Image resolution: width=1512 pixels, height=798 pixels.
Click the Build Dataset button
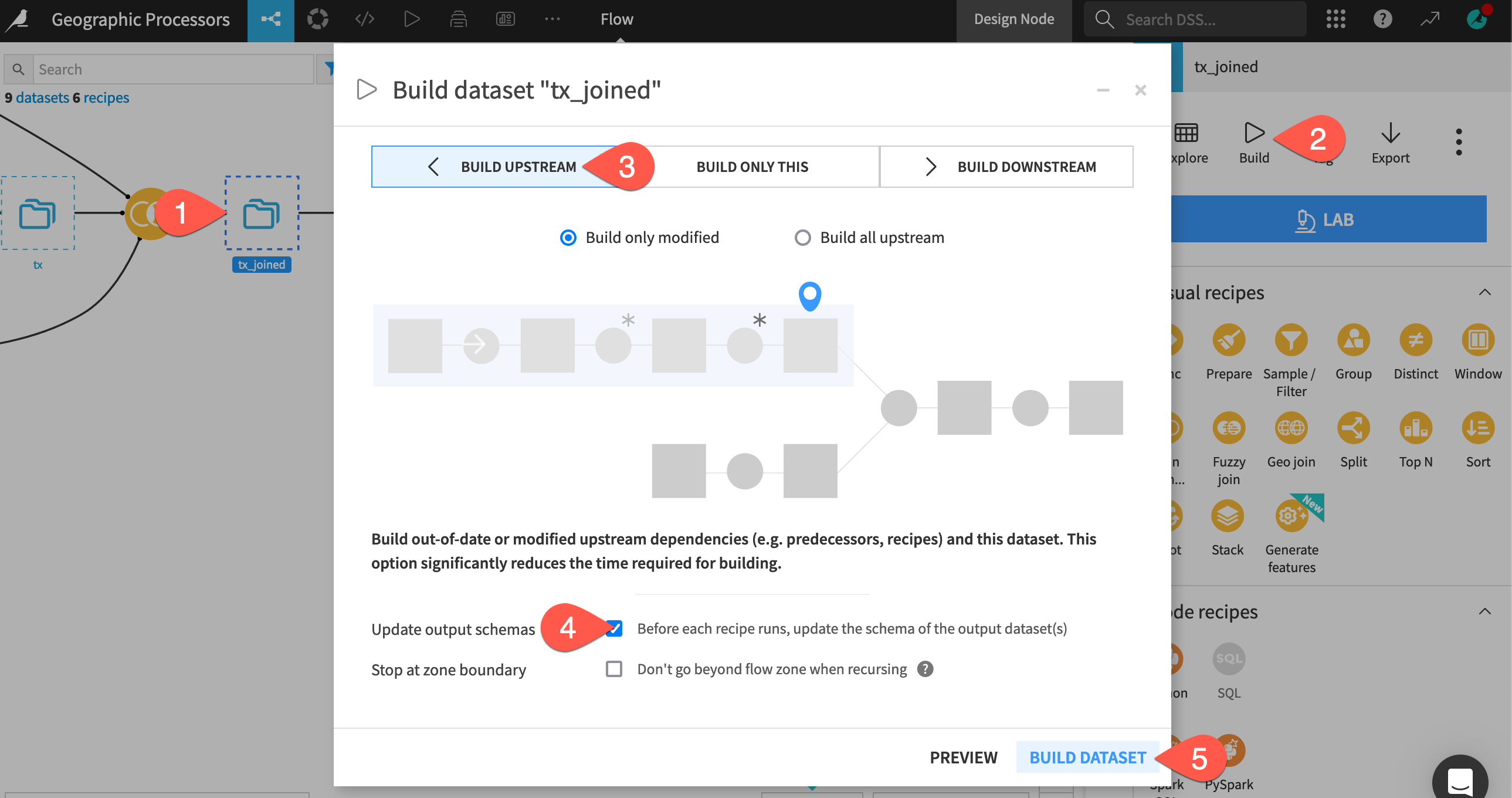tap(1087, 757)
